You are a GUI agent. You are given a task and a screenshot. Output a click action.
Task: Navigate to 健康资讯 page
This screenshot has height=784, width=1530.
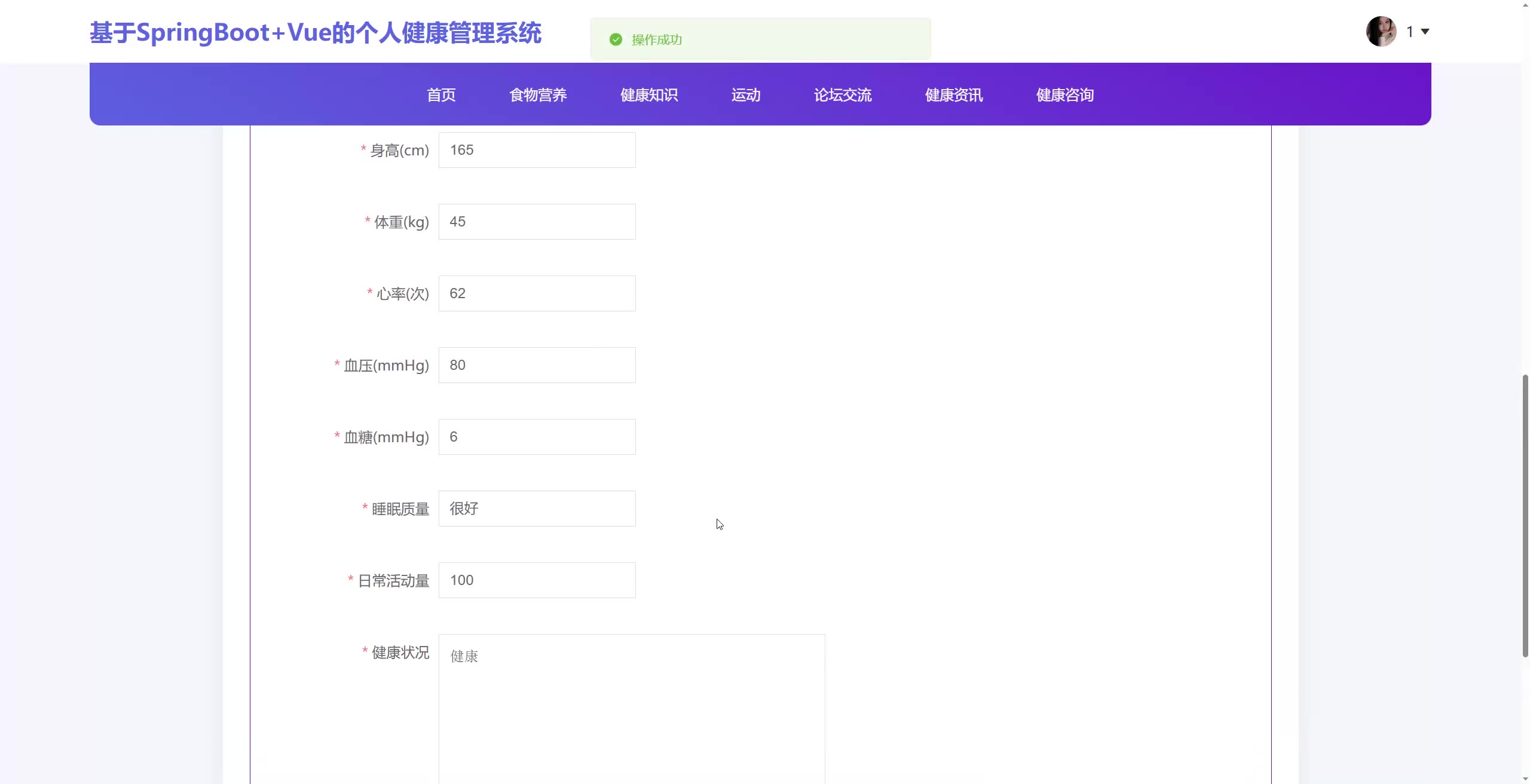(x=954, y=95)
